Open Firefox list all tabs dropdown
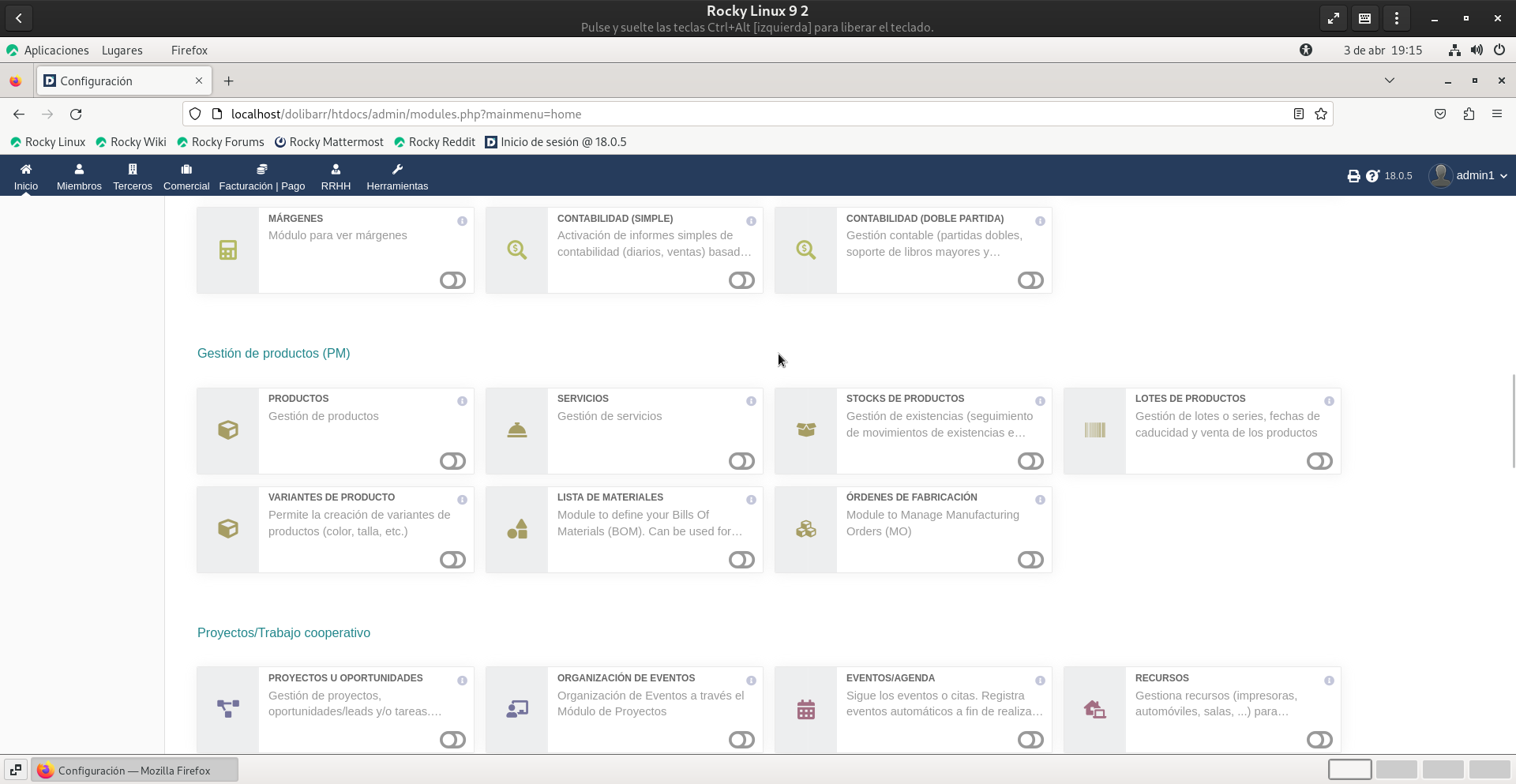Image resolution: width=1516 pixels, height=784 pixels. 1390,81
